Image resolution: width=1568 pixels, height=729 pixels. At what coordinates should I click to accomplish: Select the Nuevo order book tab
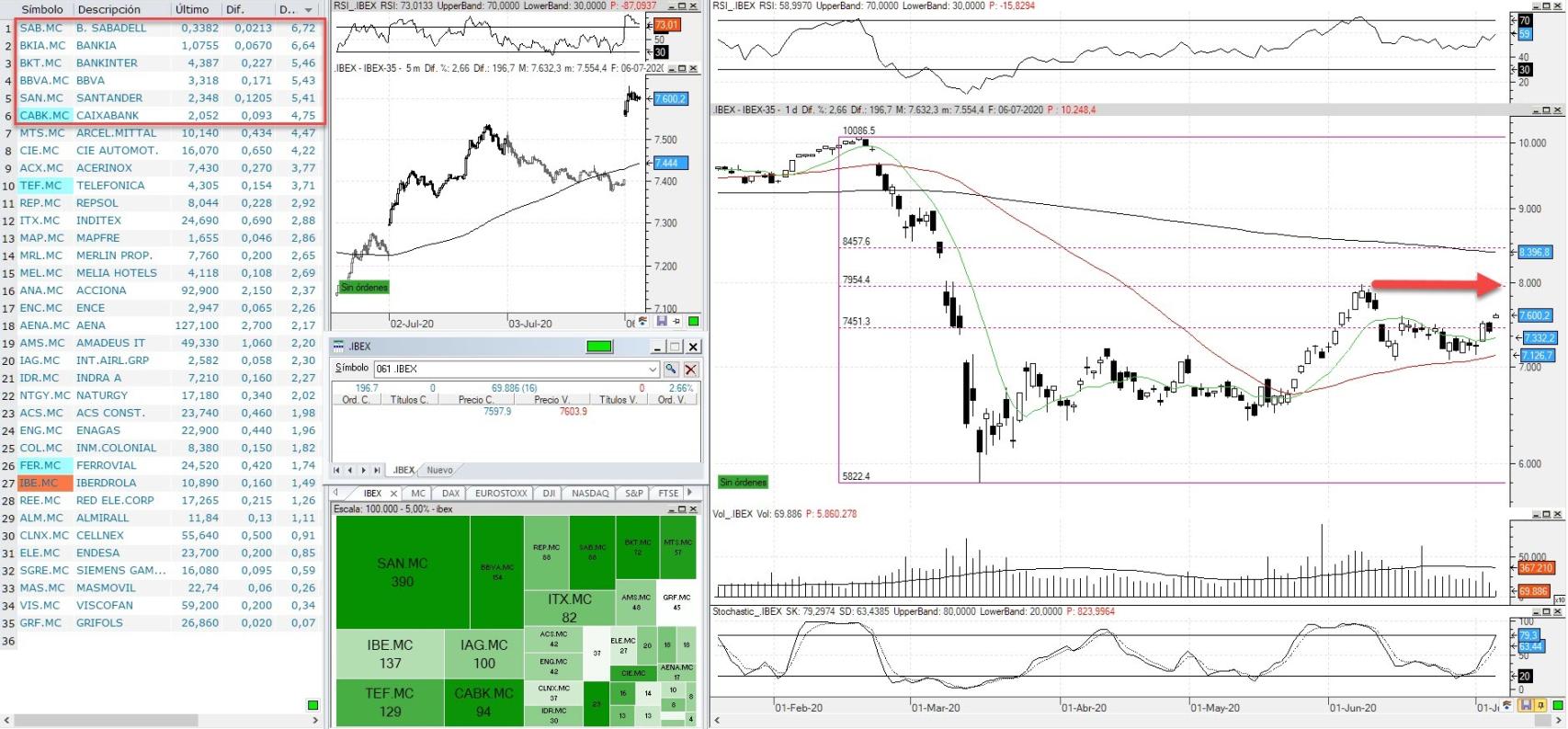coord(439,470)
